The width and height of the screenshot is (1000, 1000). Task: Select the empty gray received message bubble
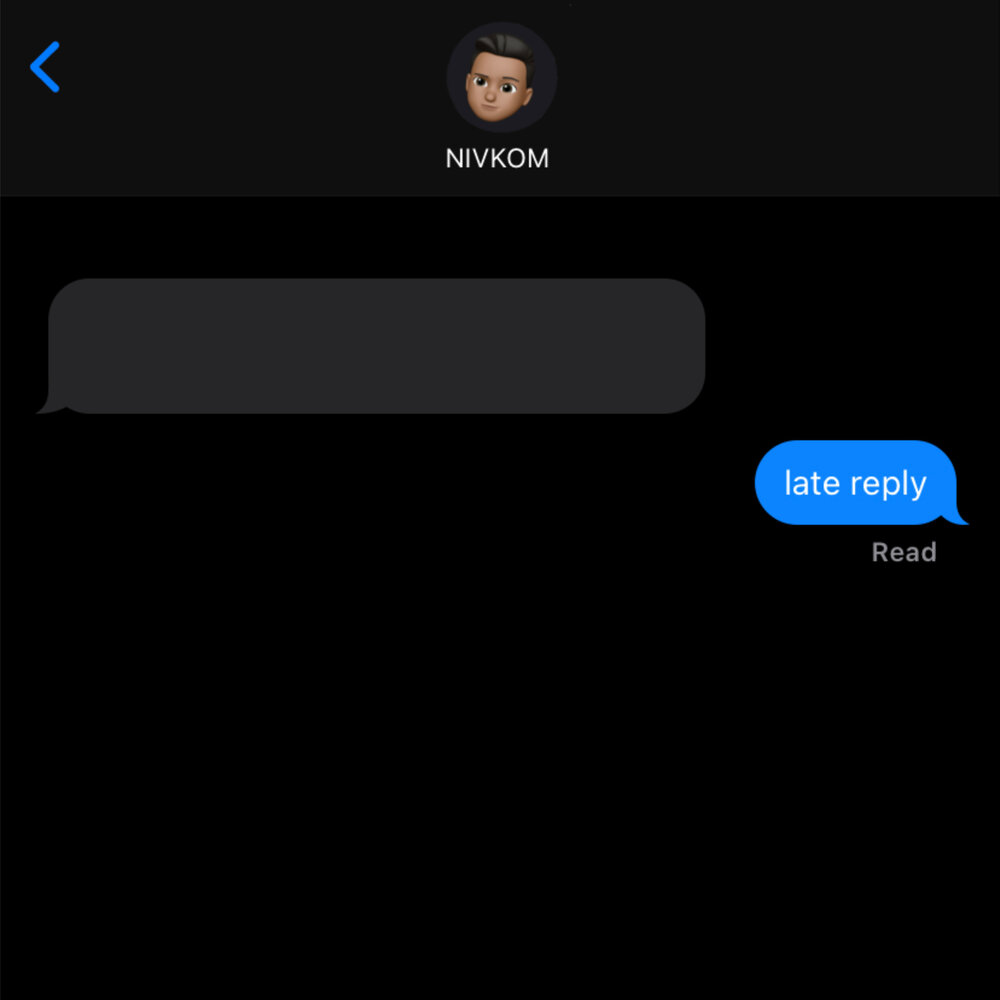tap(376, 346)
